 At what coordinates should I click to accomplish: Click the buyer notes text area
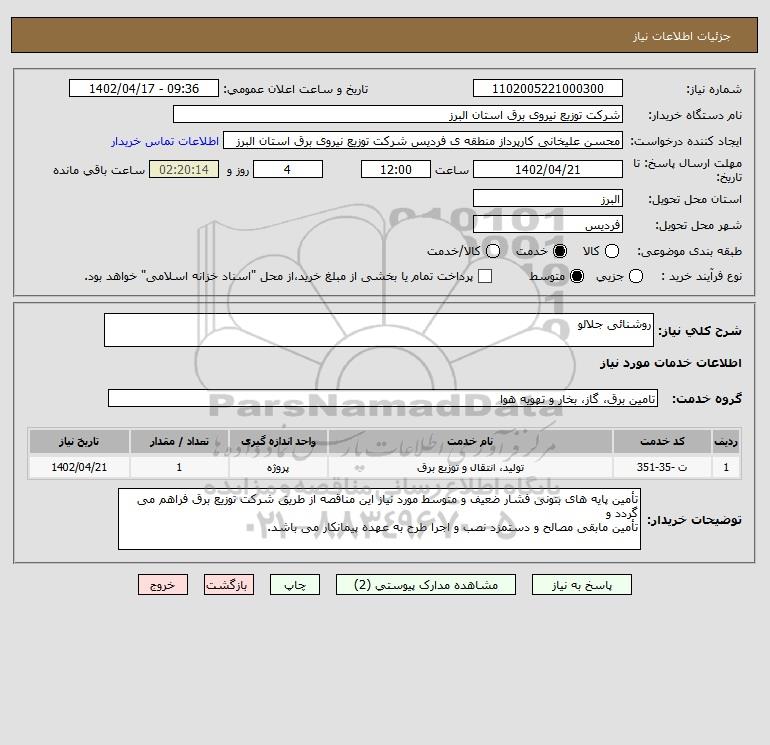tap(379, 519)
